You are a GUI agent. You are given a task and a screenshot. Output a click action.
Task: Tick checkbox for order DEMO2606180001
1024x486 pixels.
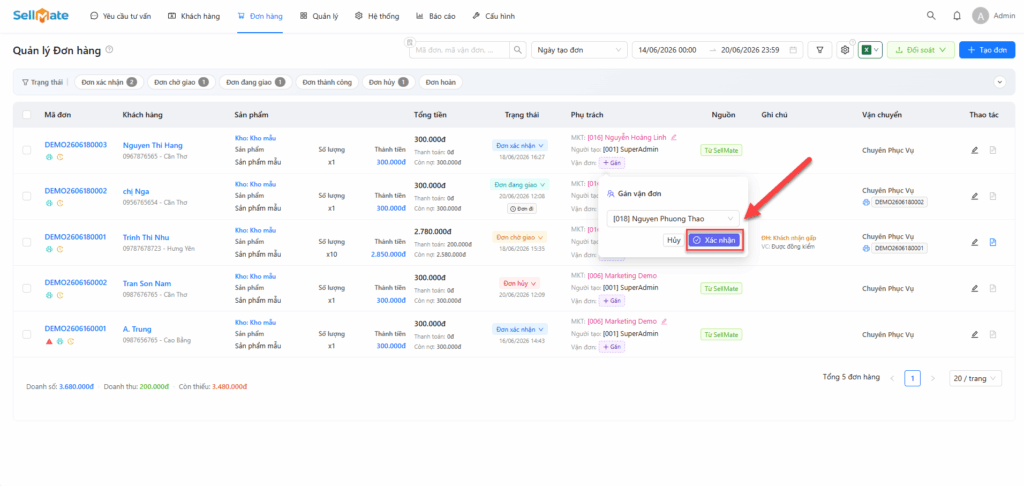(27, 242)
